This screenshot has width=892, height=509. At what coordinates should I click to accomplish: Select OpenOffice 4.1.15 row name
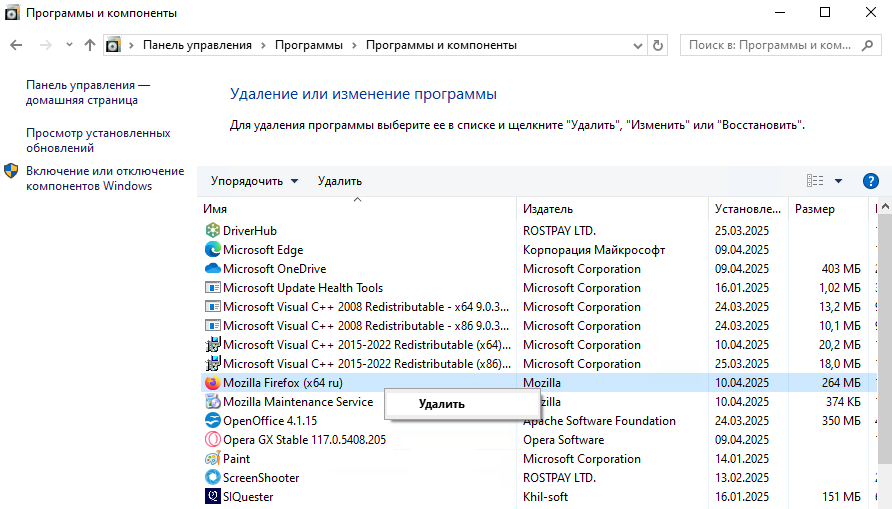(270, 421)
